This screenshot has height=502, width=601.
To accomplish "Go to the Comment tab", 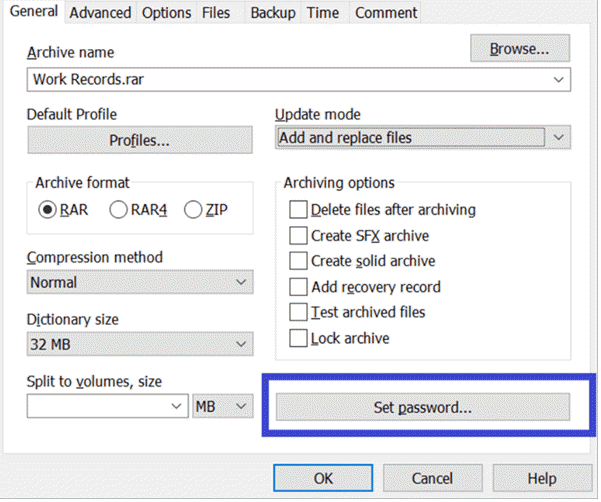I will click(386, 13).
